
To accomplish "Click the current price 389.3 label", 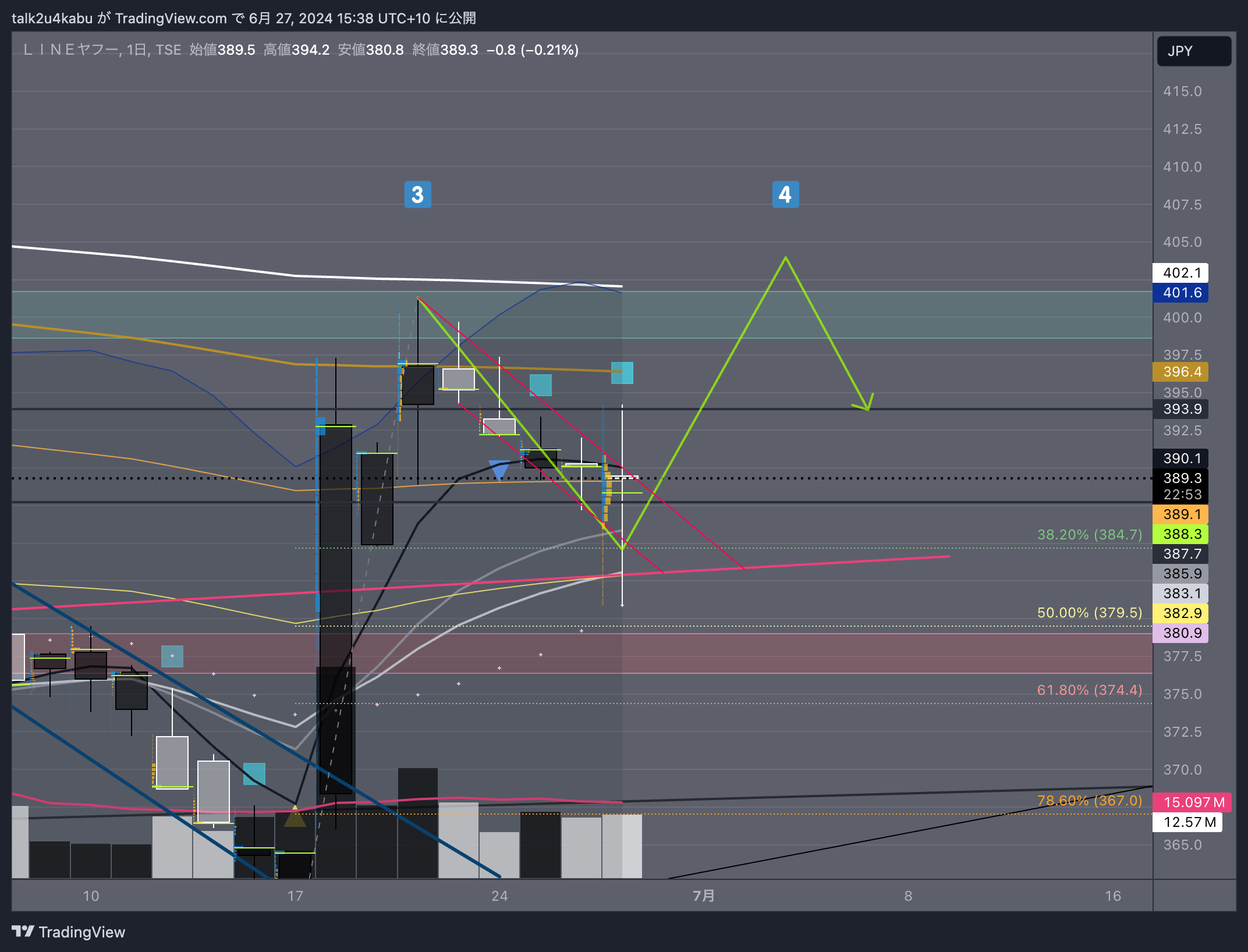I will click(1180, 478).
